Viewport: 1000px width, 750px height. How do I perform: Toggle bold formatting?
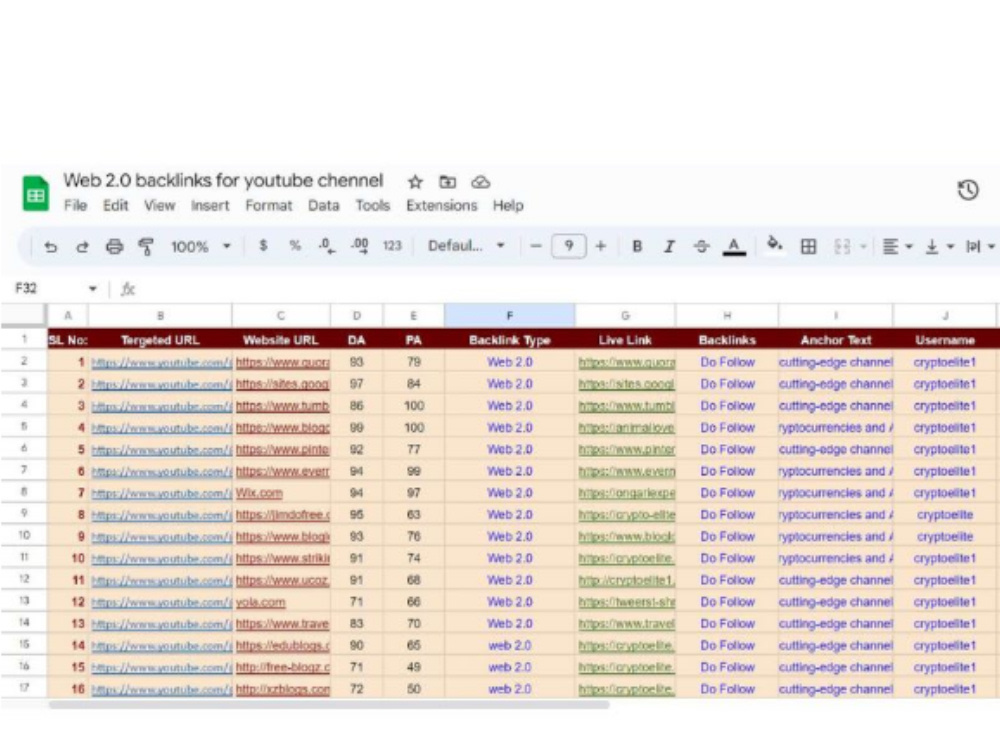click(636, 246)
